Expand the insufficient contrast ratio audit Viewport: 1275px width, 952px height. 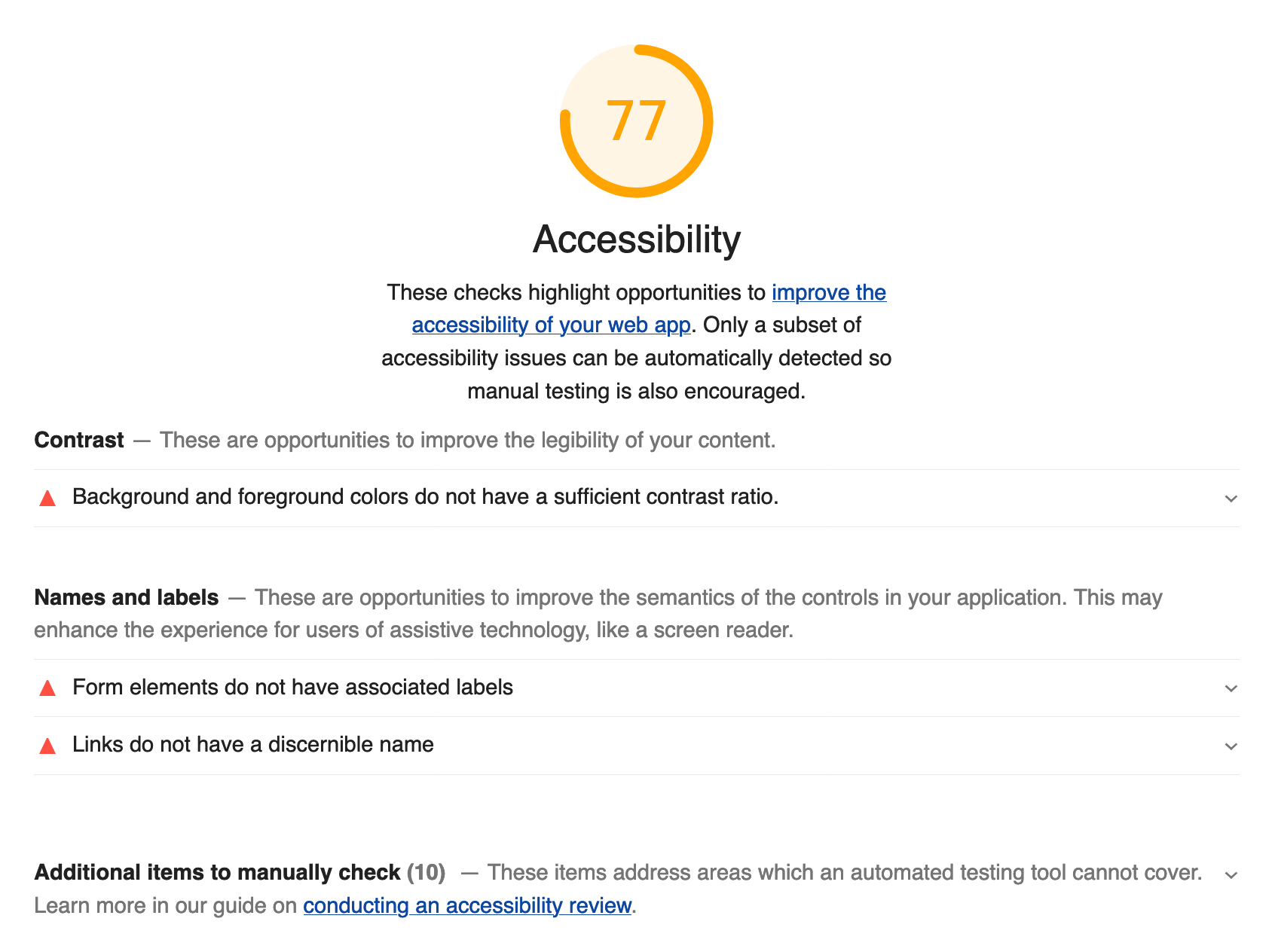(1230, 498)
